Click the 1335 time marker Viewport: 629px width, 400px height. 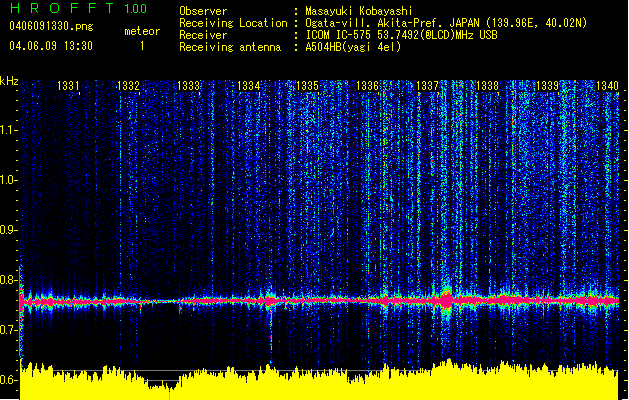[x=307, y=85]
